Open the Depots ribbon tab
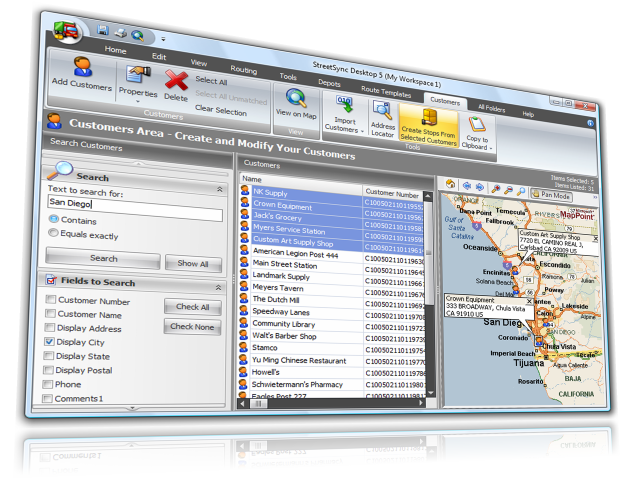 328,84
